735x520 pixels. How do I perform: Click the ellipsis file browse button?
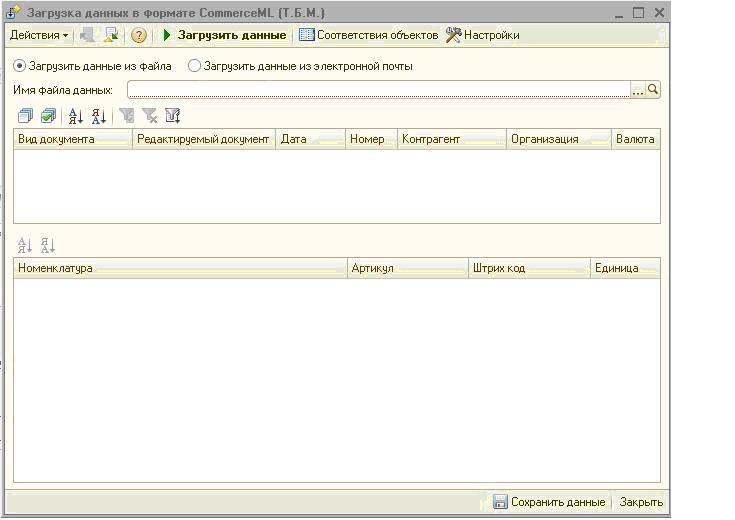[638, 90]
